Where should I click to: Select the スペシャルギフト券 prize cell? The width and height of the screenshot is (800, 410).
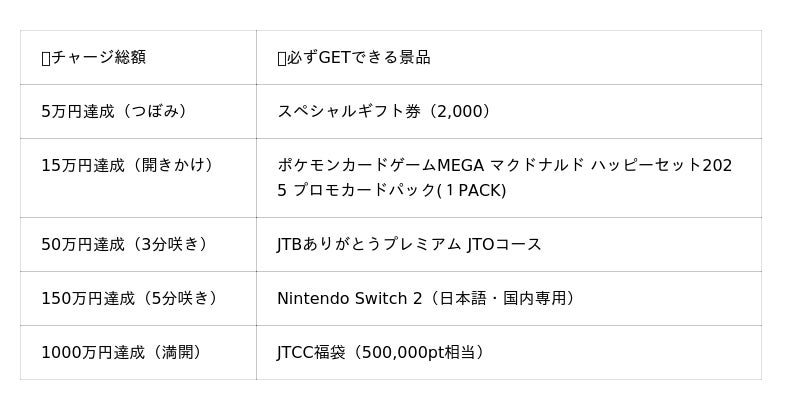point(384,111)
